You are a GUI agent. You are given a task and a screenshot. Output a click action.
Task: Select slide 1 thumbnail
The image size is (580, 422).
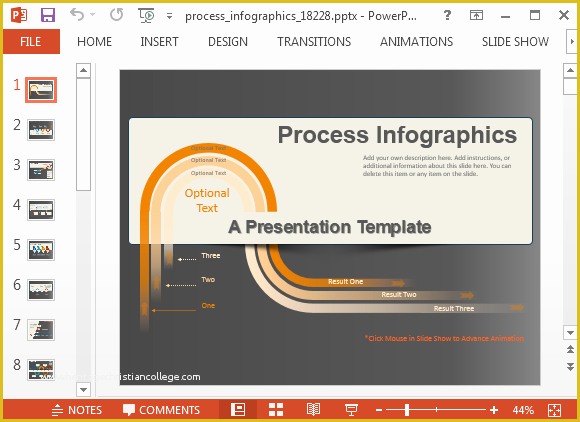pyautogui.click(x=41, y=90)
